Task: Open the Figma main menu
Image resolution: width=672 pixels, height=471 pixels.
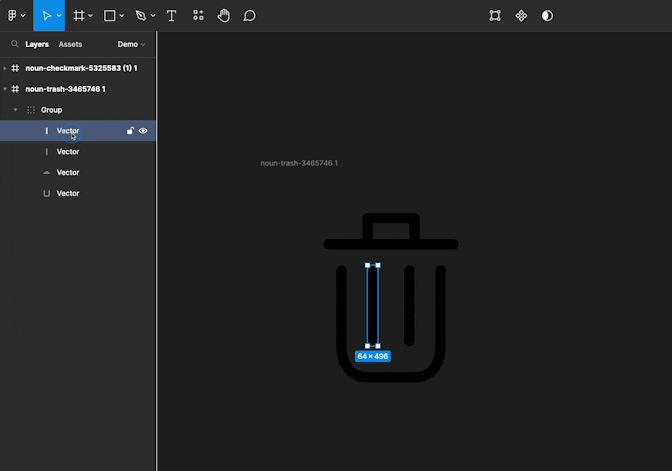Action: [13, 16]
